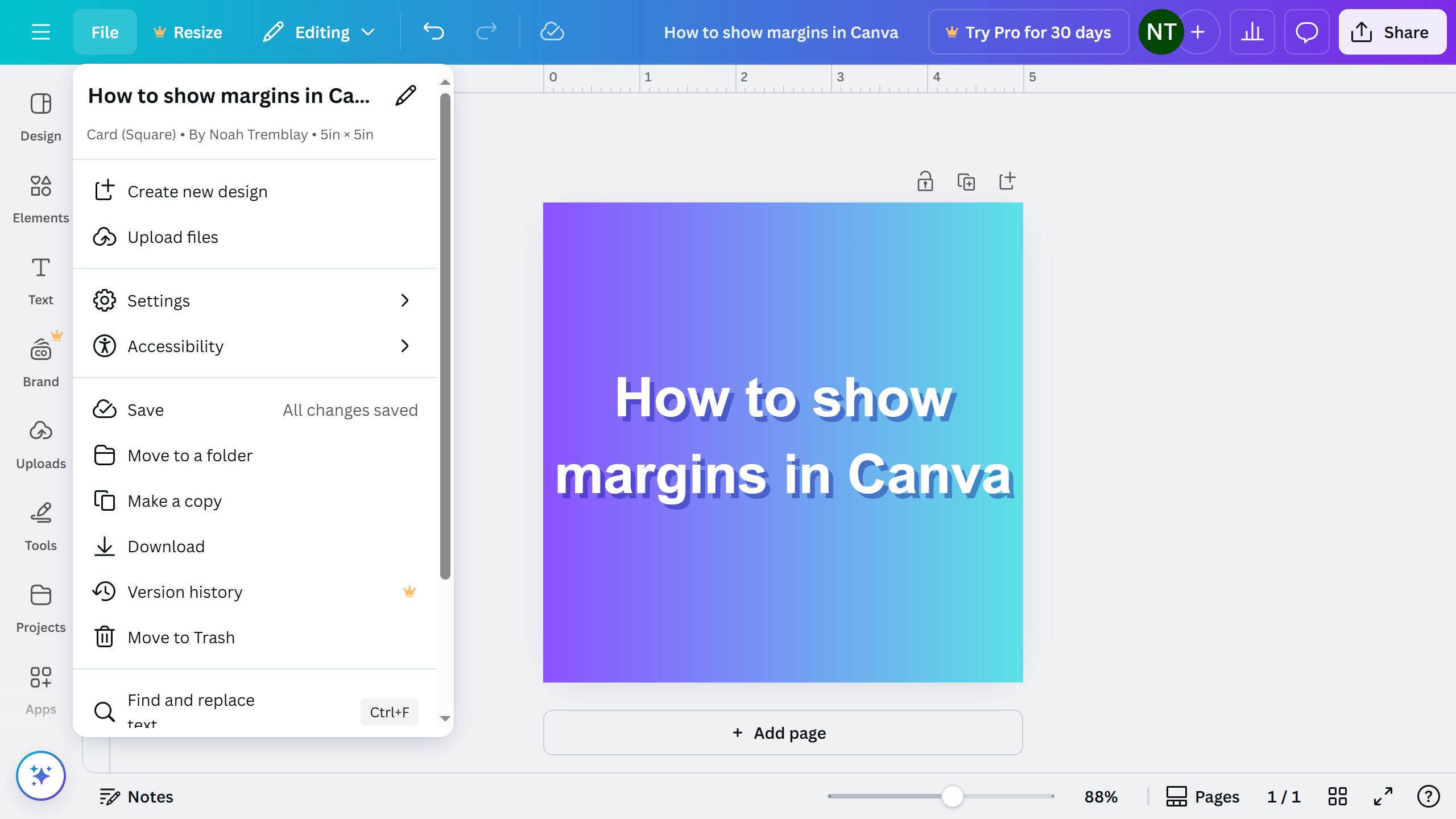Image resolution: width=1456 pixels, height=819 pixels.
Task: Open the Brand kit sidebar icon
Action: [40, 361]
